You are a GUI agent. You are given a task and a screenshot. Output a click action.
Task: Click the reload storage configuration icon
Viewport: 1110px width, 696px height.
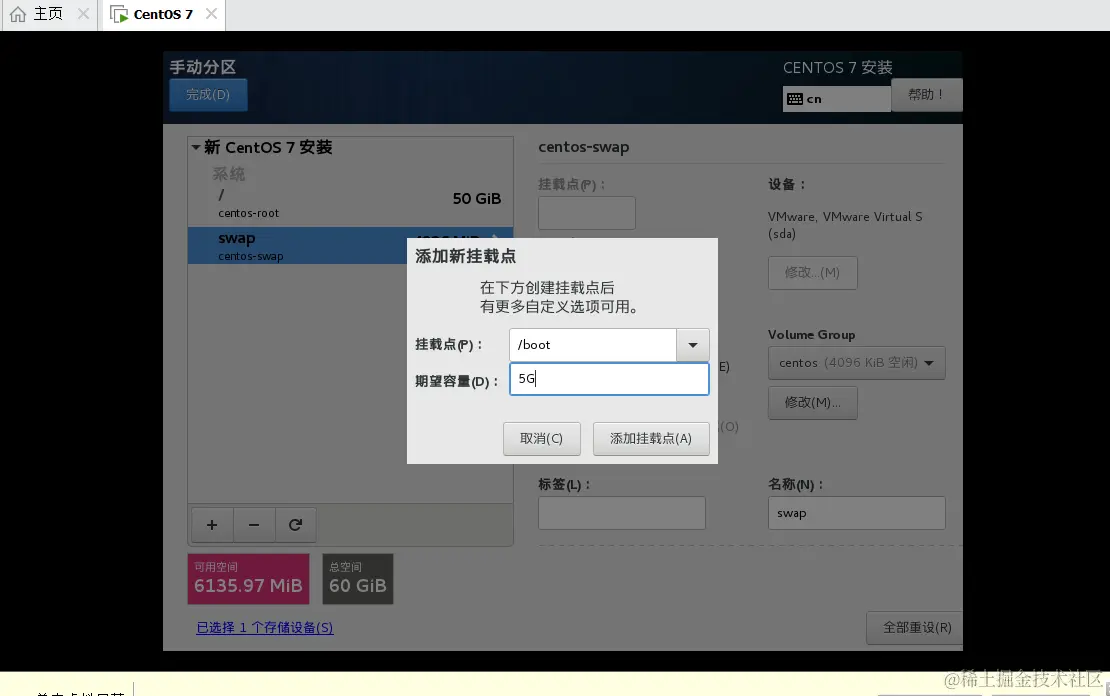tap(295, 525)
